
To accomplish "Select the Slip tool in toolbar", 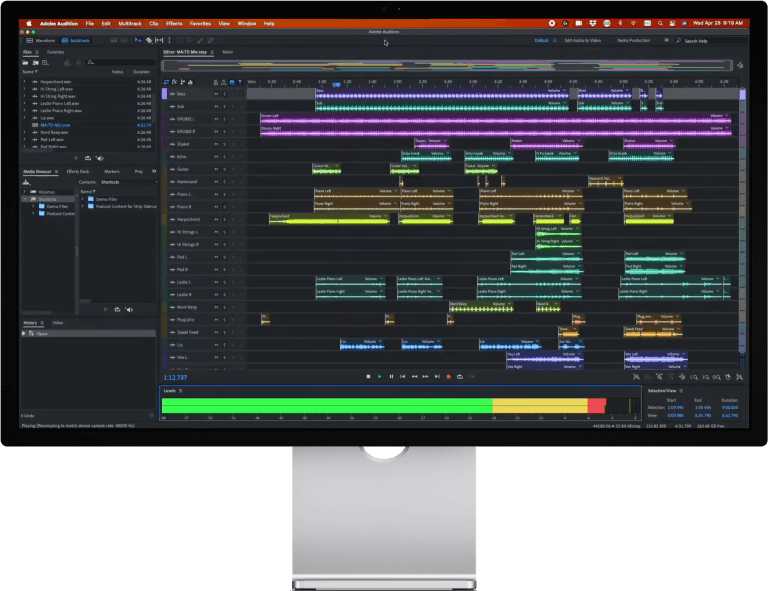I will (159, 41).
